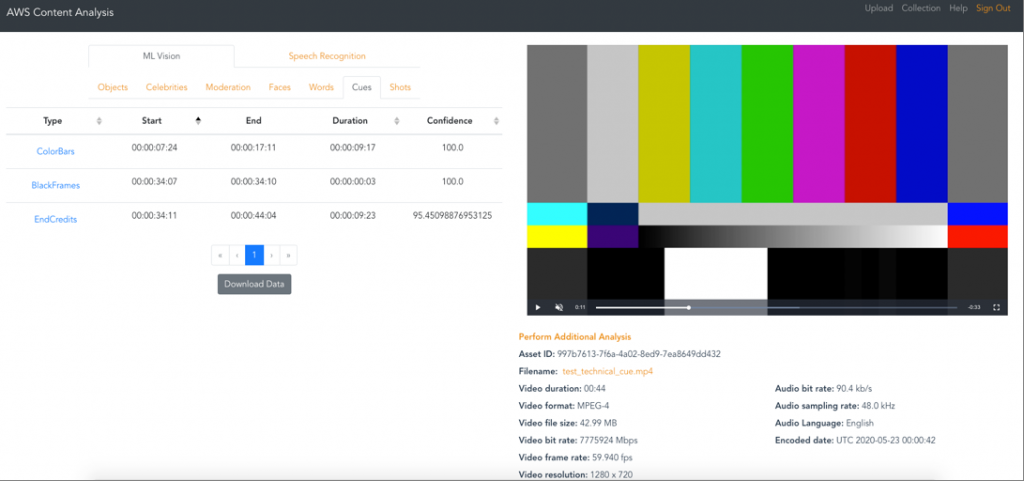Select BlackFrames duration 00:00:00:03

(x=353, y=182)
